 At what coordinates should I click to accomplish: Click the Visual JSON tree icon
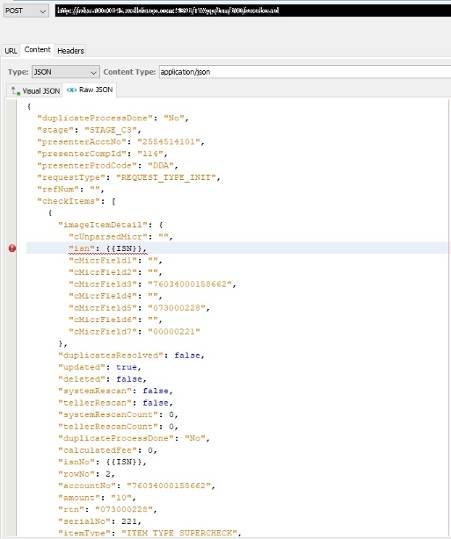click(x=15, y=91)
